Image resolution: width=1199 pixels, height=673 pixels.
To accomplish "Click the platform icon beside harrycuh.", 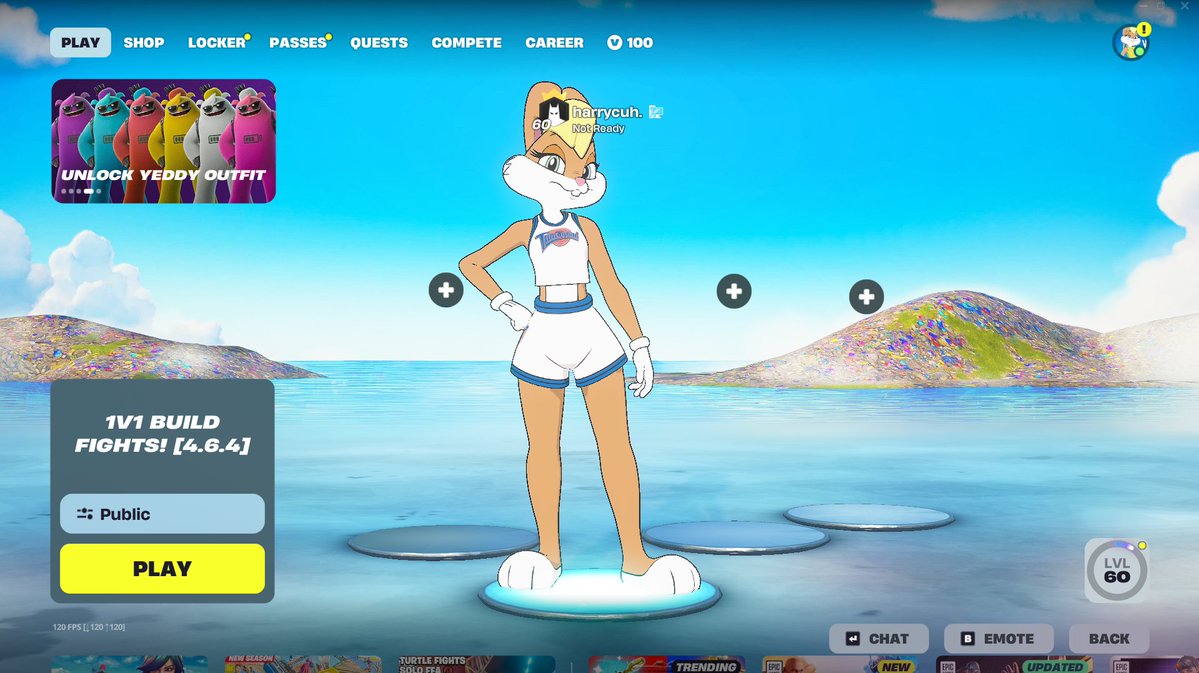I will point(655,112).
